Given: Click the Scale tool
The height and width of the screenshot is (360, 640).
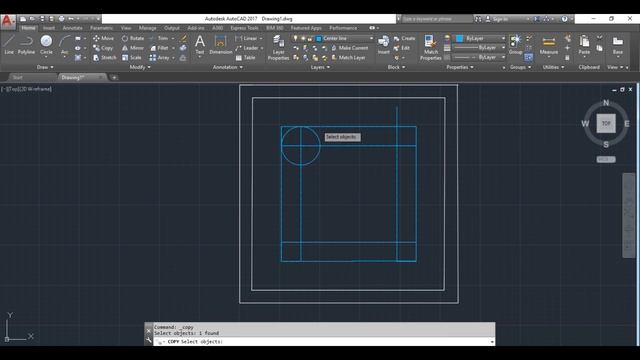Looking at the screenshot, I should (131, 58).
